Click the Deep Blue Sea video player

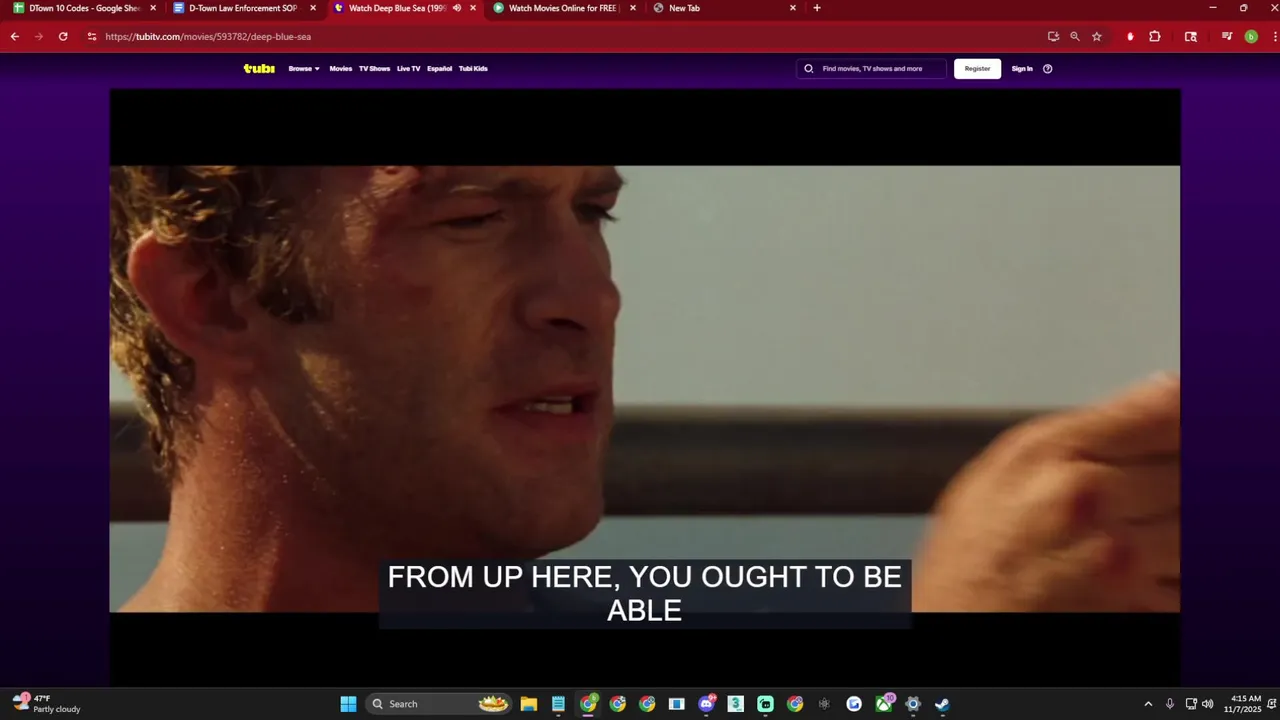(x=645, y=388)
